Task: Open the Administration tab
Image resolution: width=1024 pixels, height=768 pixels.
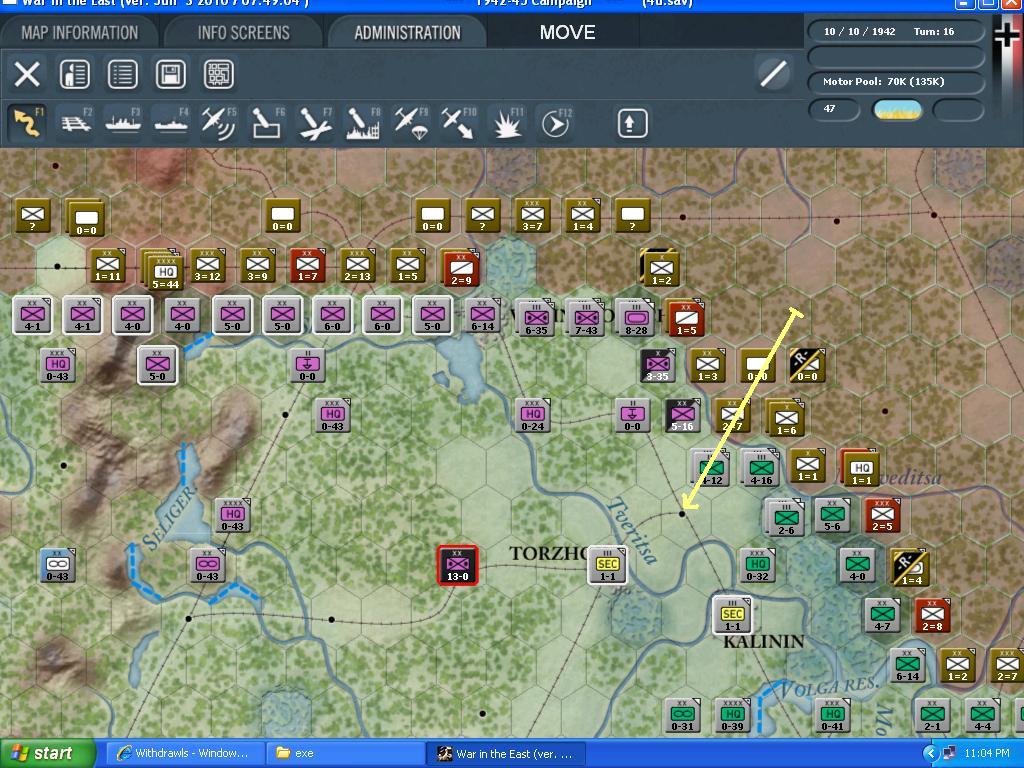Action: (408, 33)
